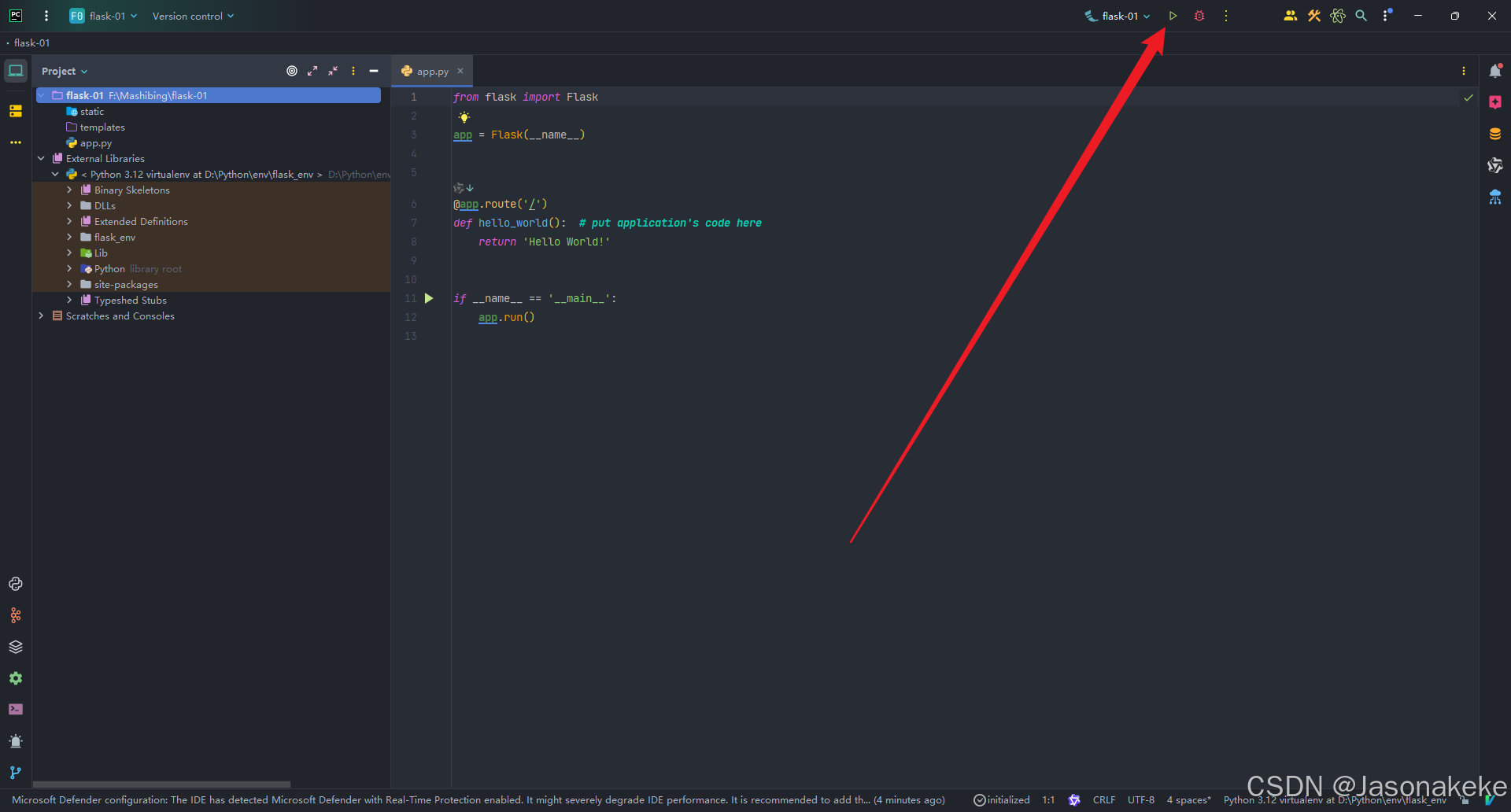Image resolution: width=1511 pixels, height=812 pixels.
Task: Run the flask-01 configuration
Action: pos(1173,16)
